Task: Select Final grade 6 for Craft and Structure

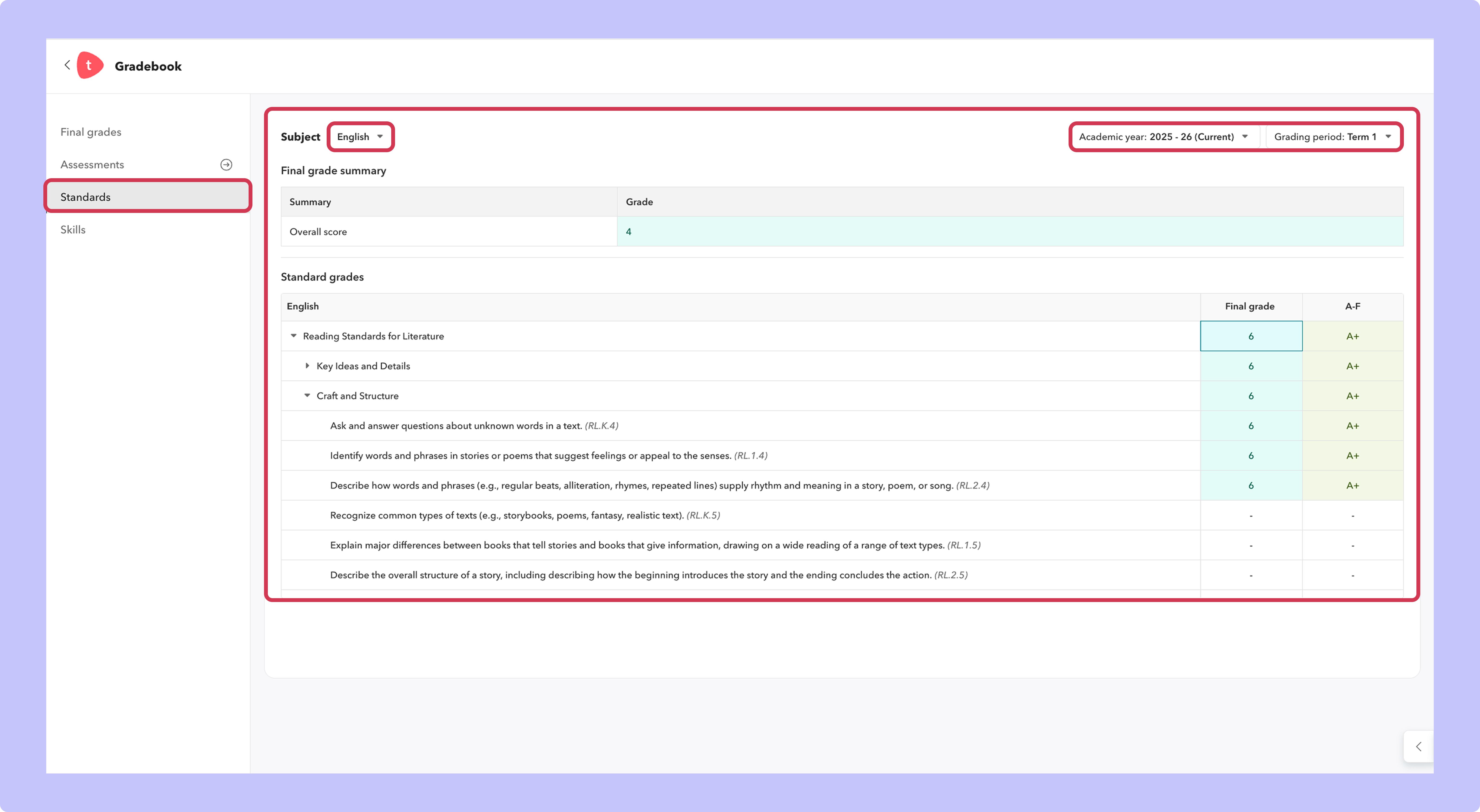Action: coord(1251,396)
